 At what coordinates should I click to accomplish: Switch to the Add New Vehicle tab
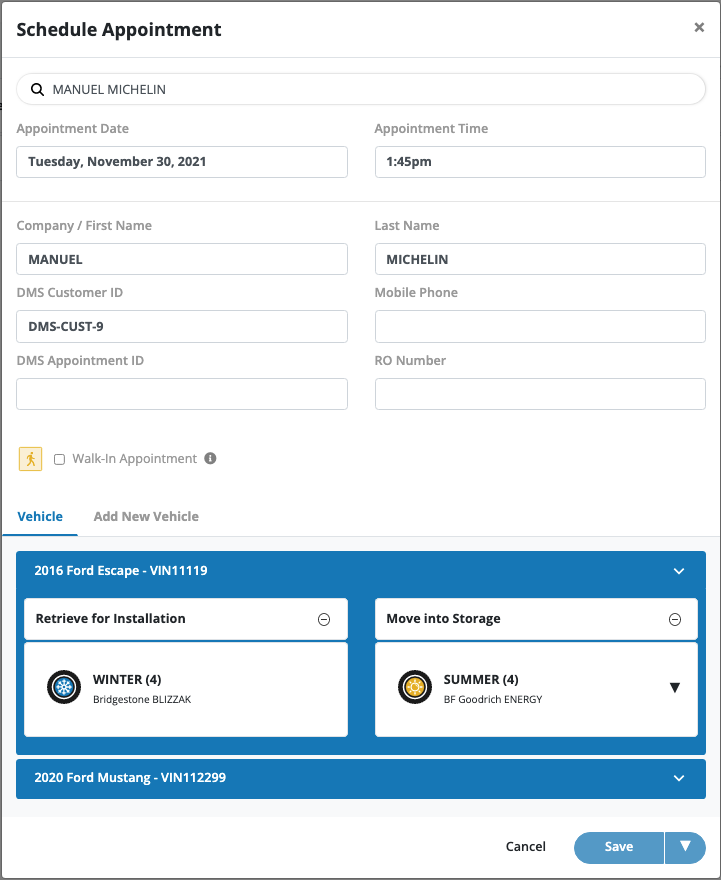pos(146,516)
